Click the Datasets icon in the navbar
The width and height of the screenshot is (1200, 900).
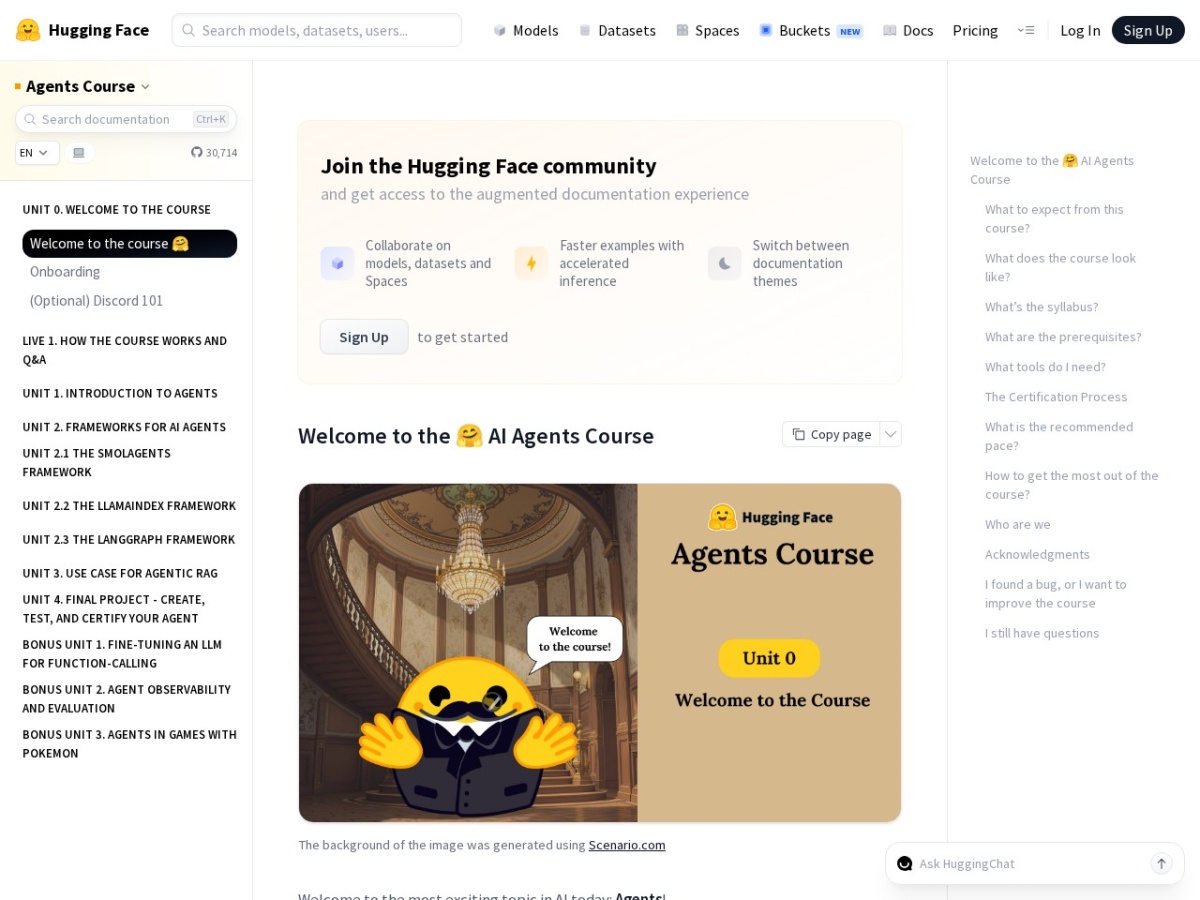tap(585, 30)
